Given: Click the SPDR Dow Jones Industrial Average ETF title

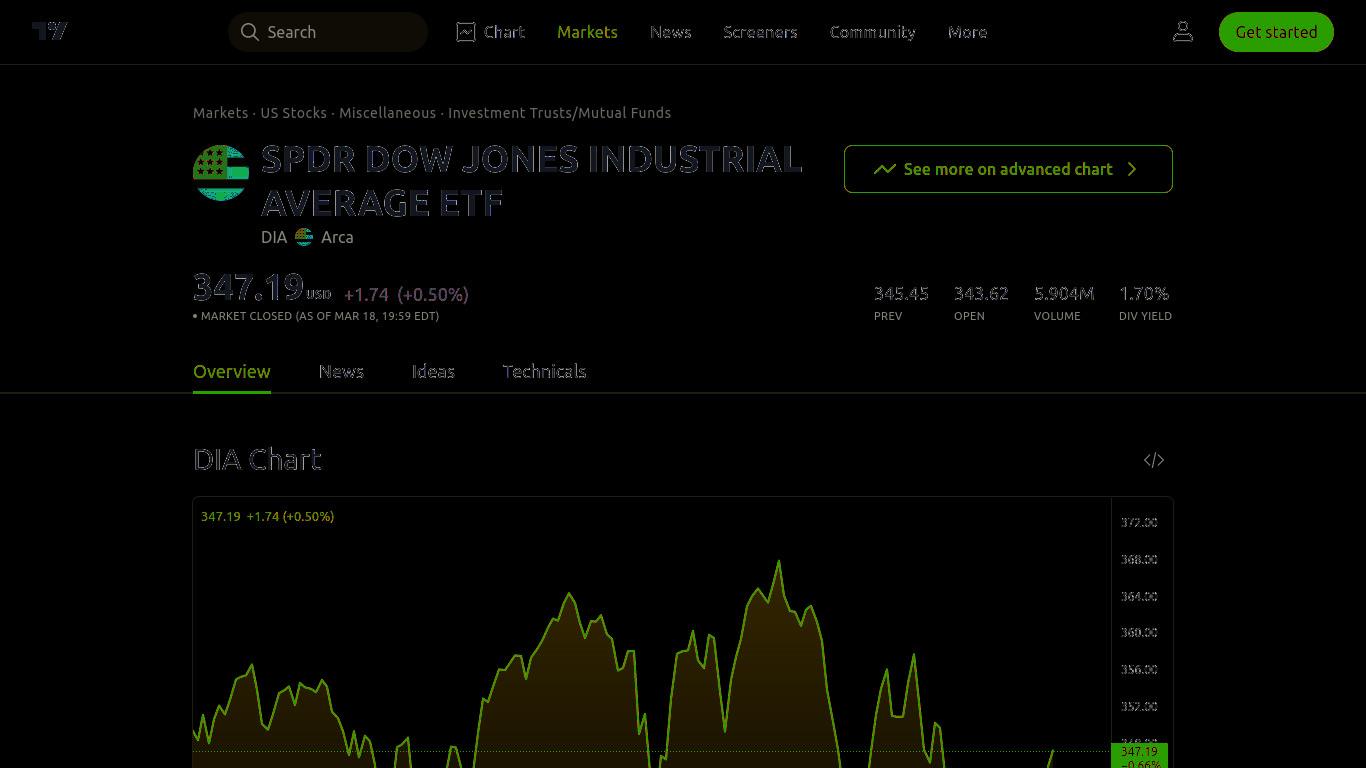Looking at the screenshot, I should [532, 181].
